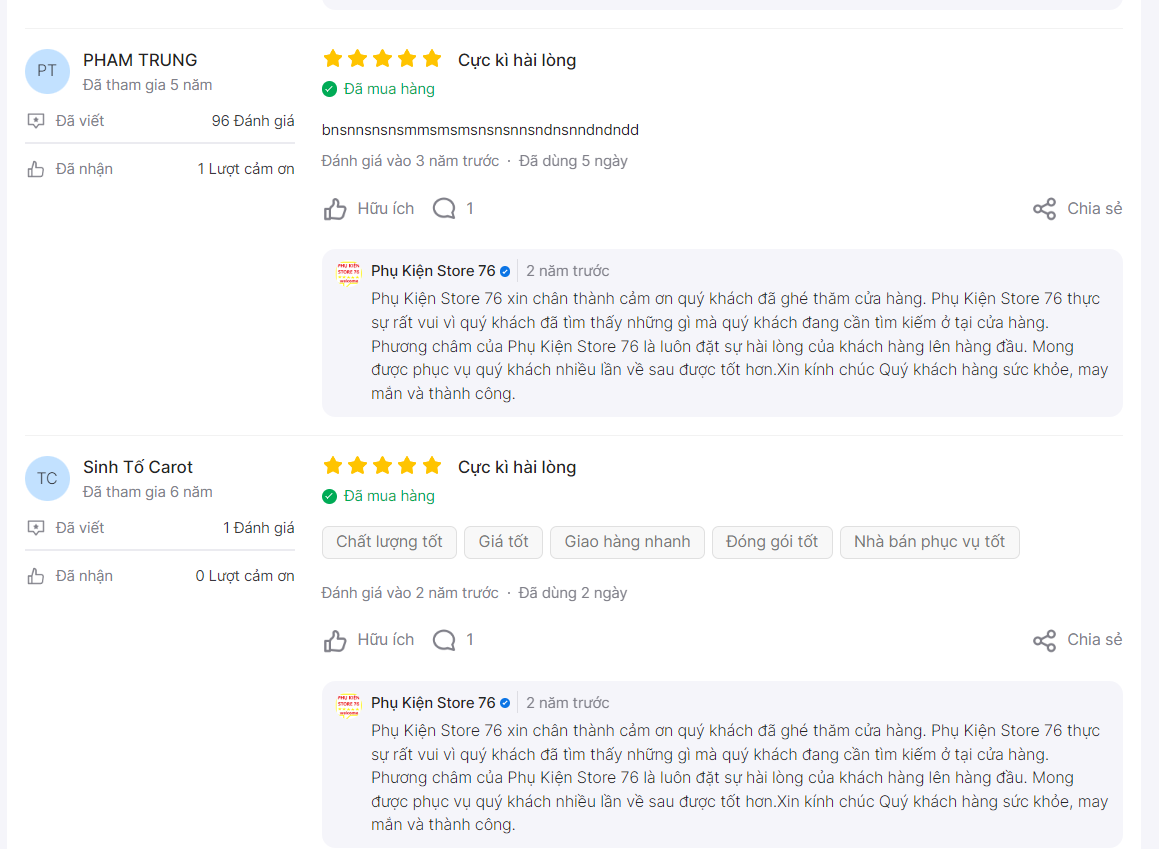Click the PT avatar circle

[47, 71]
